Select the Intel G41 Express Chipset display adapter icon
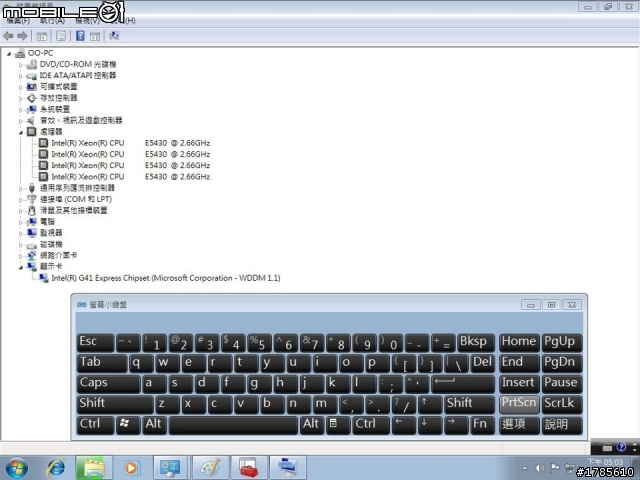640x480 pixels. [x=43, y=278]
